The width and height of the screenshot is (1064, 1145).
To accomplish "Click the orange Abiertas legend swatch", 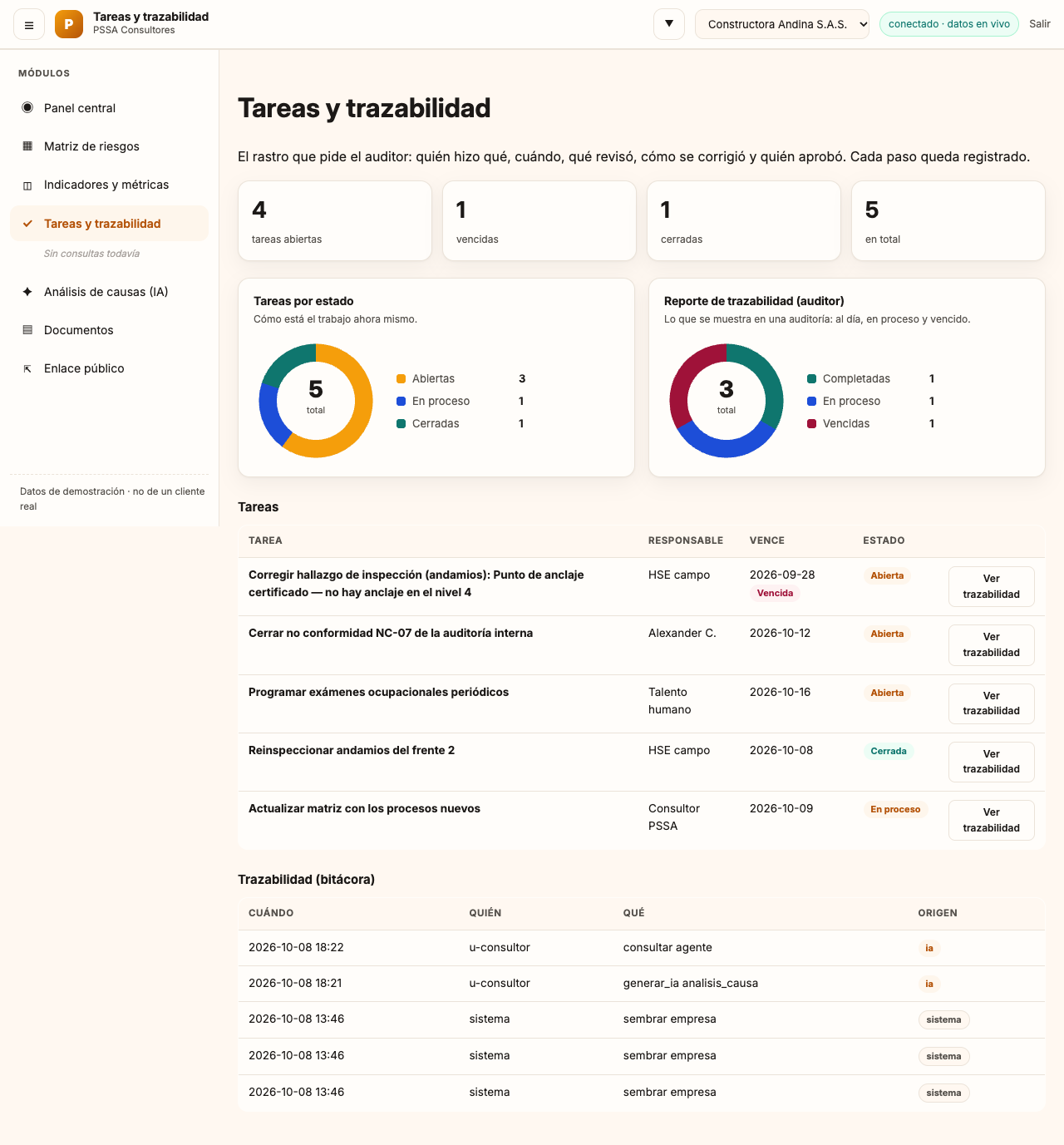I will click(x=401, y=379).
